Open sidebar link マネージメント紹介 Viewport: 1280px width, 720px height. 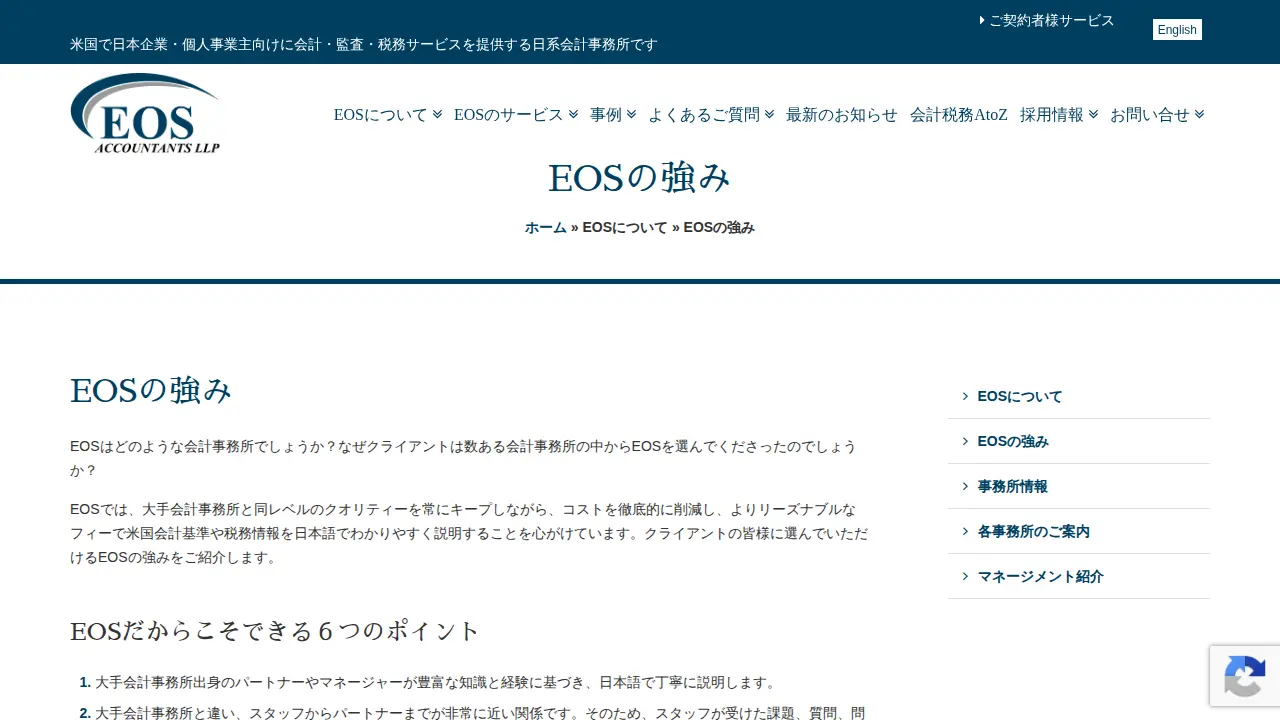[1041, 576]
